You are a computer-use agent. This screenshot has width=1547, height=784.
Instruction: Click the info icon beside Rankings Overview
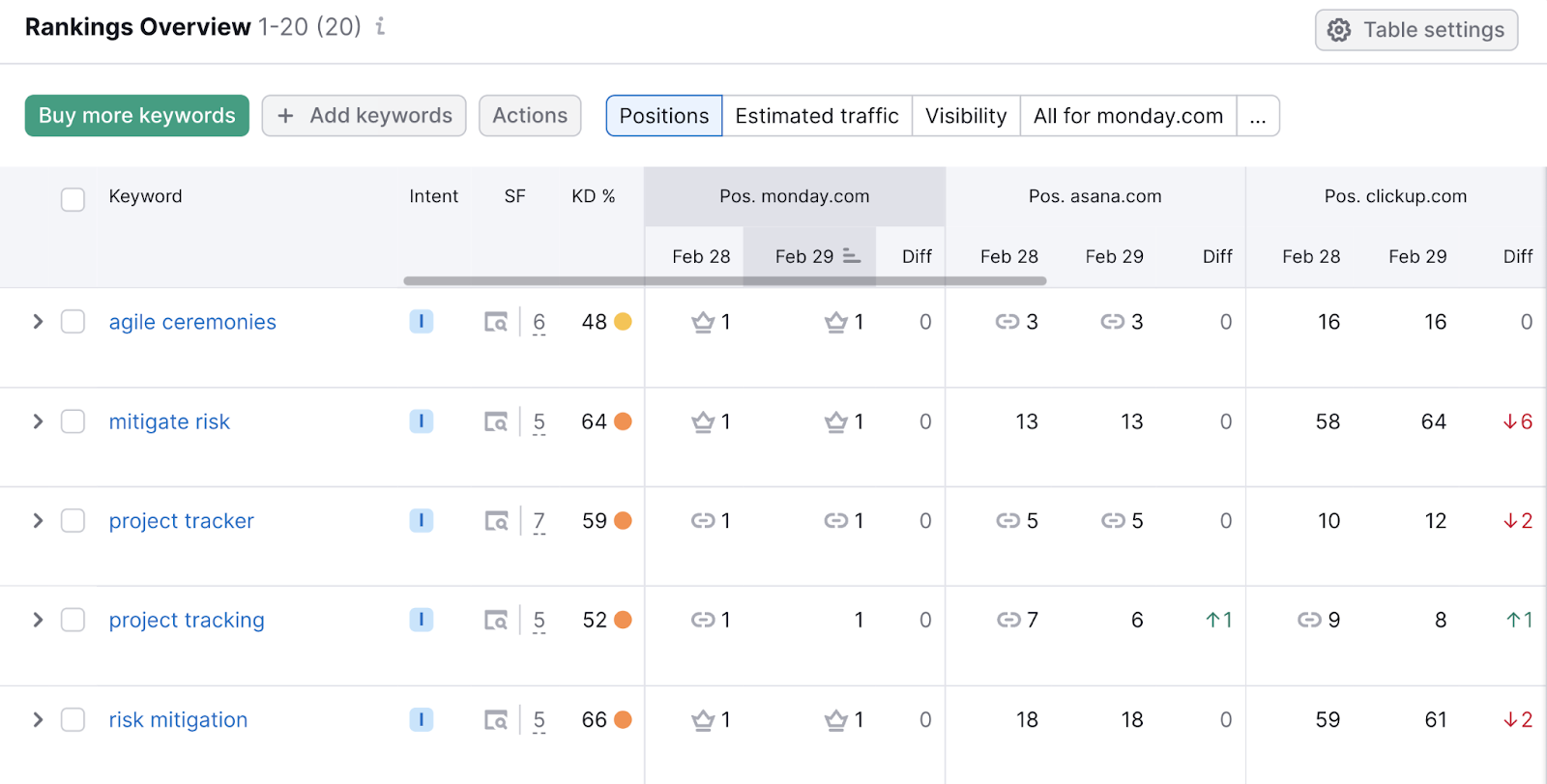381,27
